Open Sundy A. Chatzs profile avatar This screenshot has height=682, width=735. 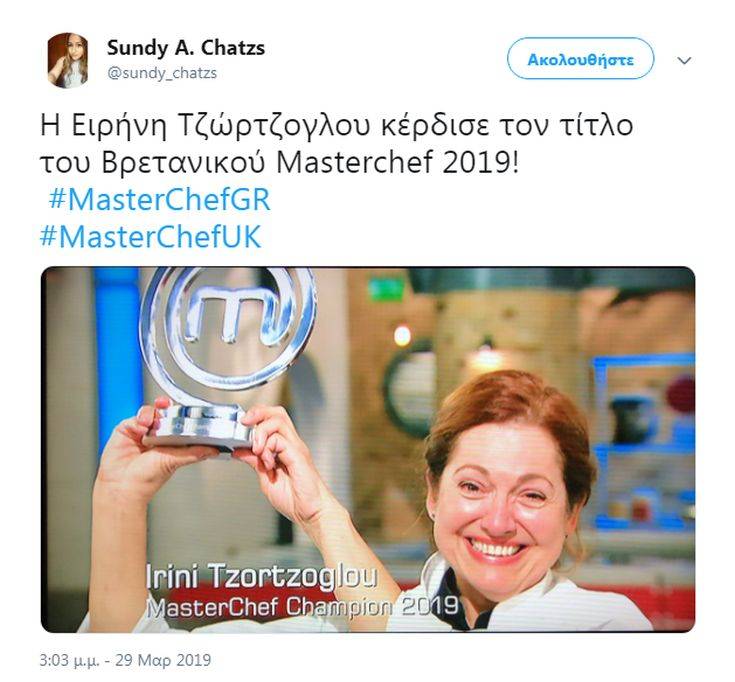point(68,60)
